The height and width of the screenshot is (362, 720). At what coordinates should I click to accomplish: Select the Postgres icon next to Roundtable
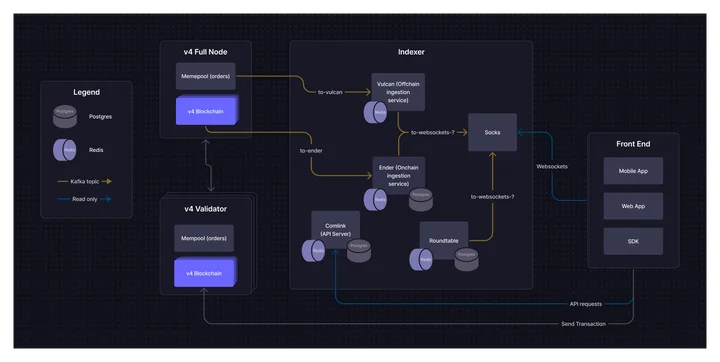[x=467, y=260]
